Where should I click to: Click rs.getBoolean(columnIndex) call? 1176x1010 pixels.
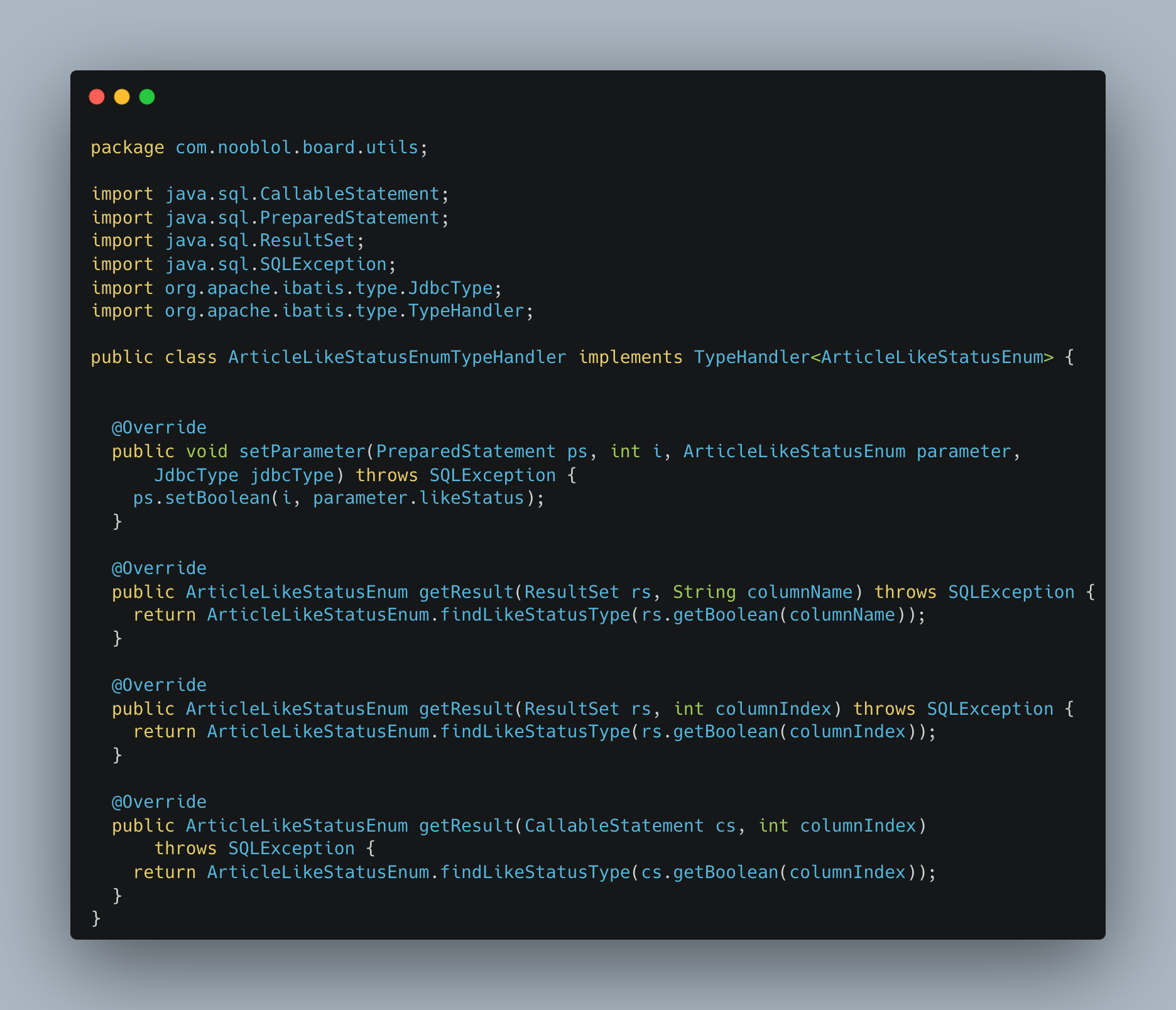pos(778,732)
